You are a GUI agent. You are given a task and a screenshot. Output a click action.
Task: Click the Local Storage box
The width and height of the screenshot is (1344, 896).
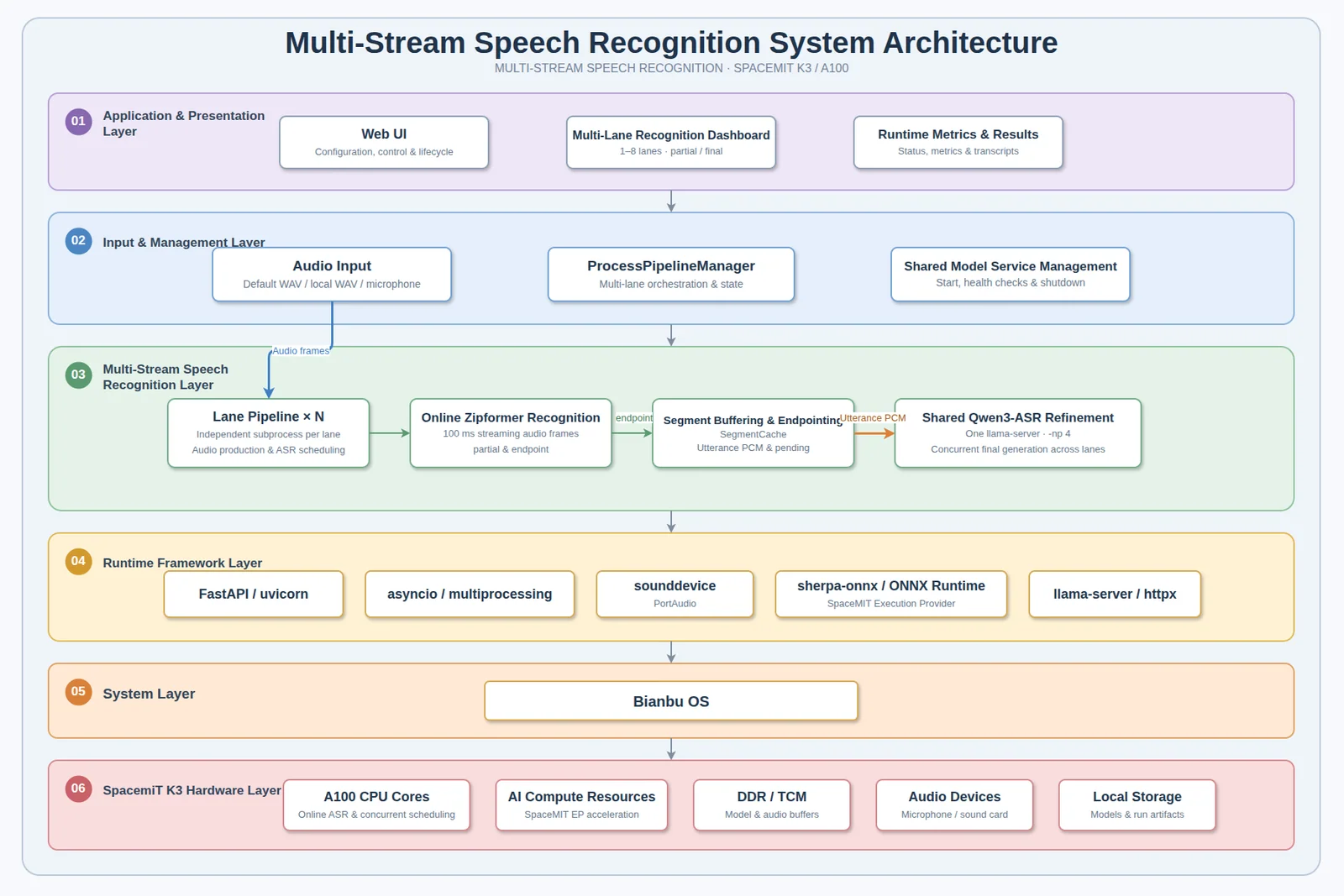click(1137, 804)
